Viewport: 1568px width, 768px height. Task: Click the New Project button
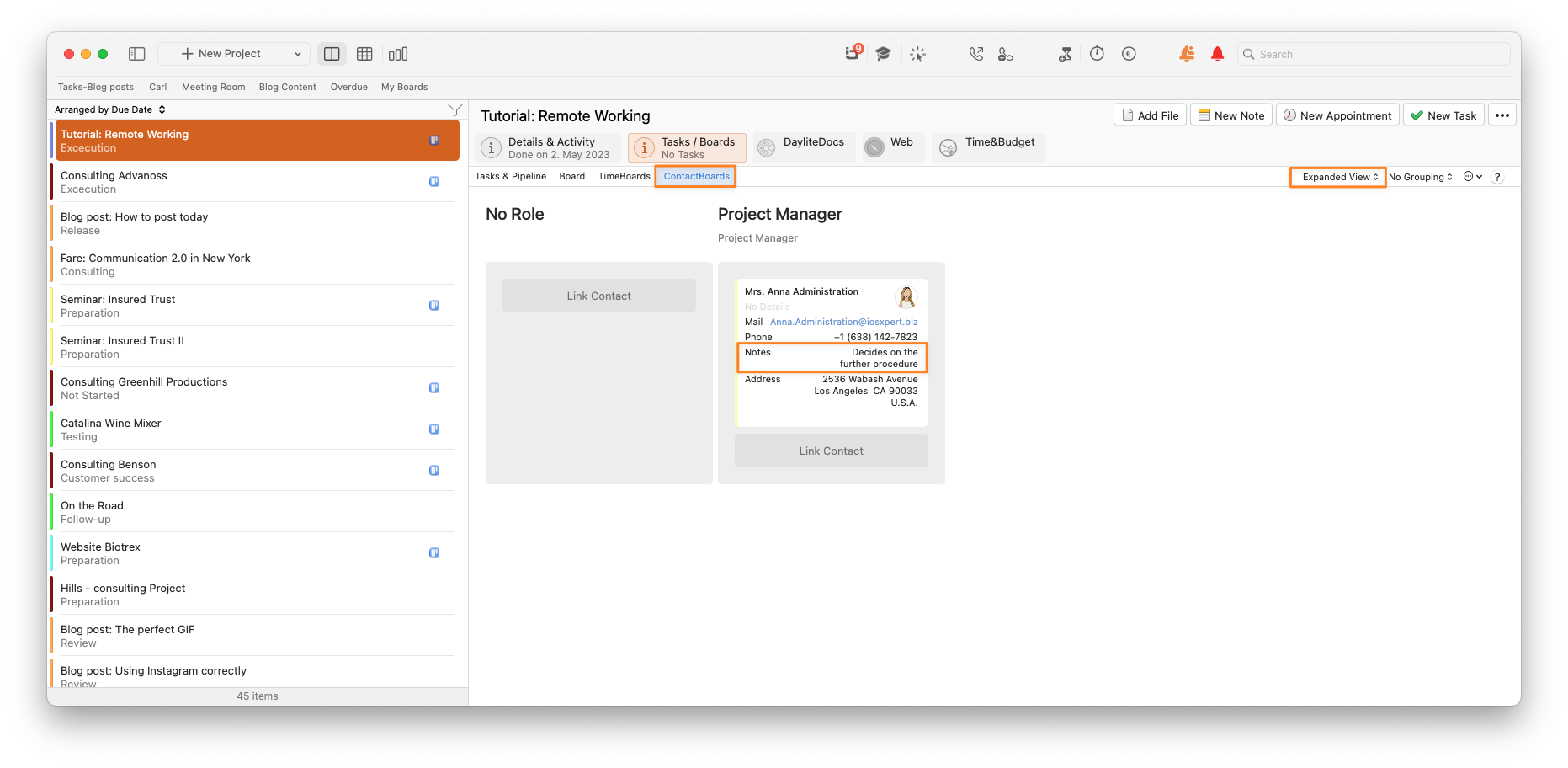click(222, 54)
